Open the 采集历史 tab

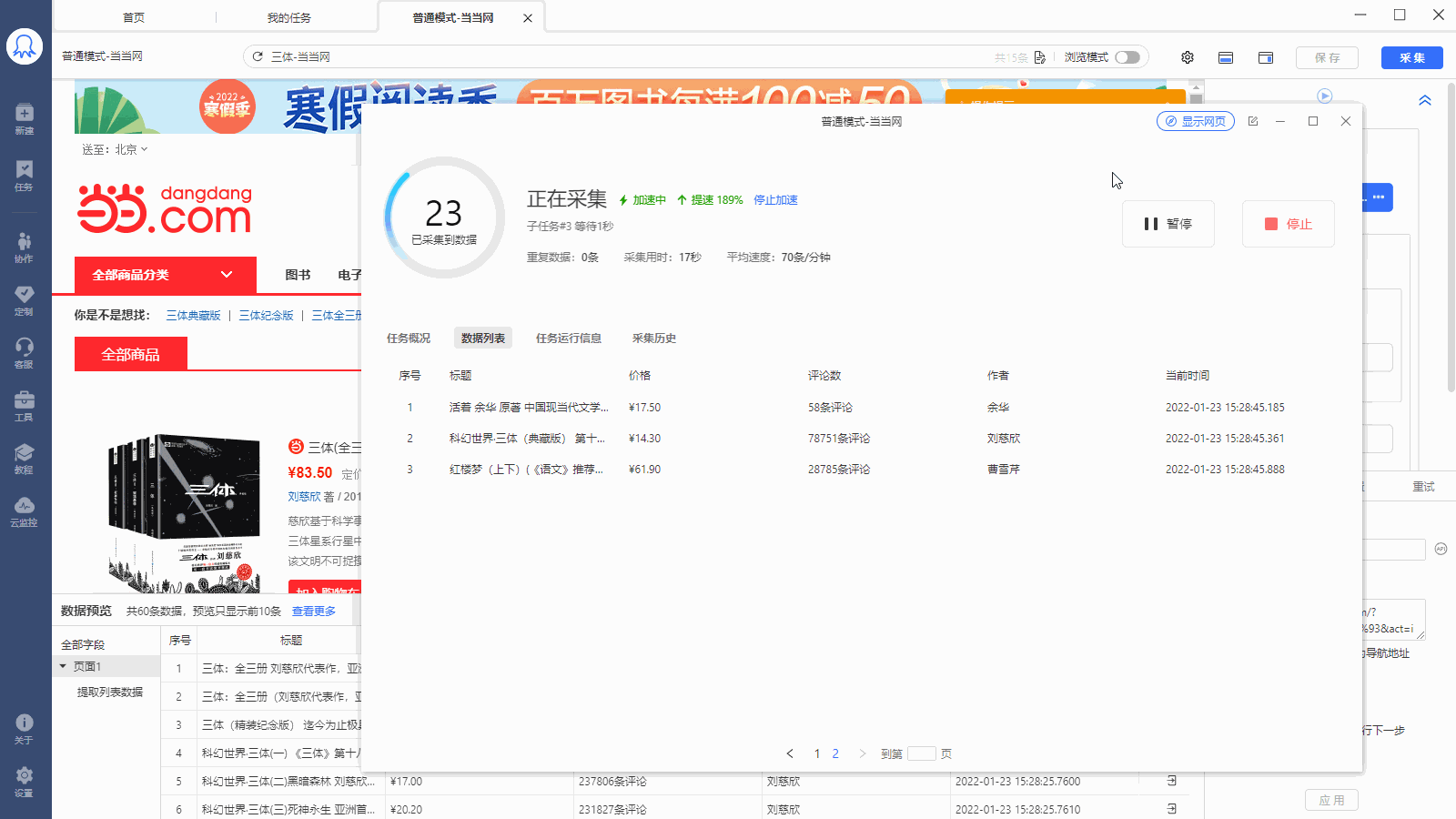(x=654, y=339)
